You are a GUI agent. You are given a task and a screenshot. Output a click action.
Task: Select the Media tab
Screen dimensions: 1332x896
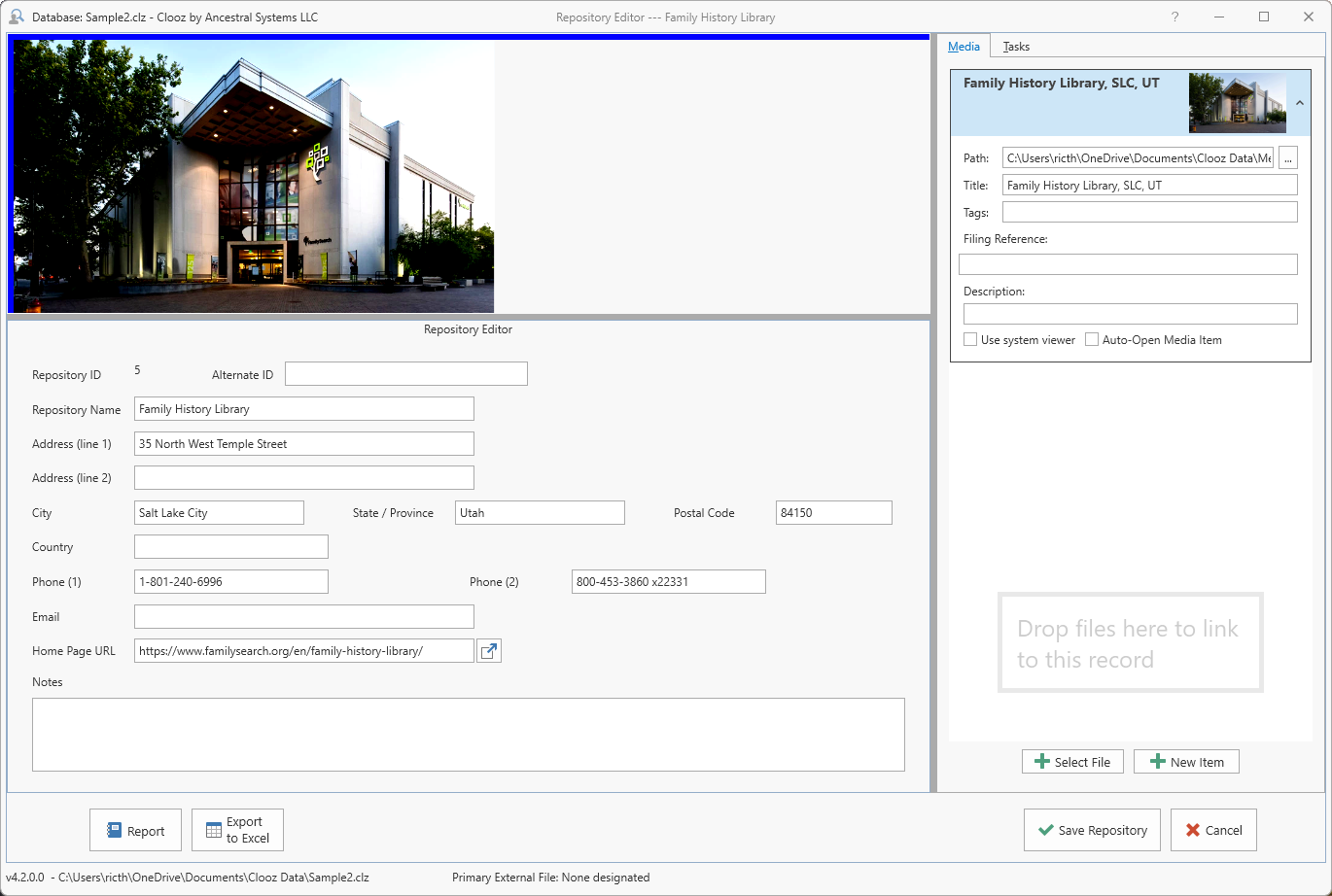tap(964, 46)
